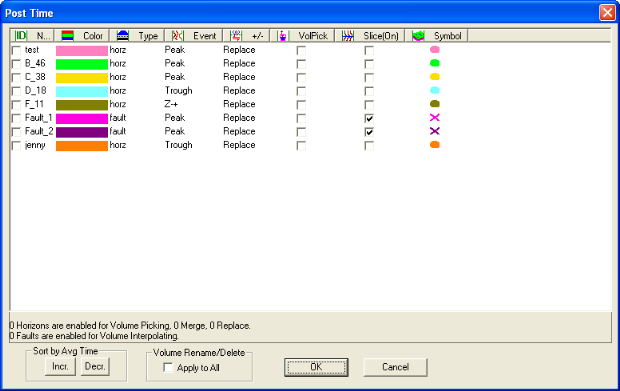Open the green color swatch for B_46
The image size is (620, 391).
coord(82,64)
